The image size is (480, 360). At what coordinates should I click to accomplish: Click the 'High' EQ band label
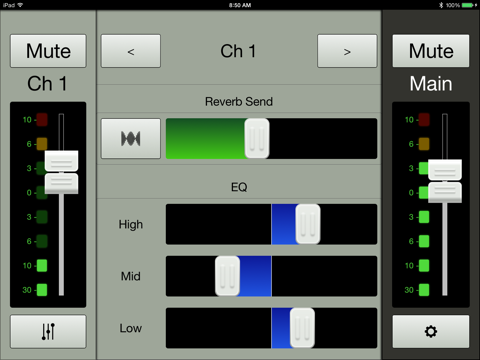(131, 224)
